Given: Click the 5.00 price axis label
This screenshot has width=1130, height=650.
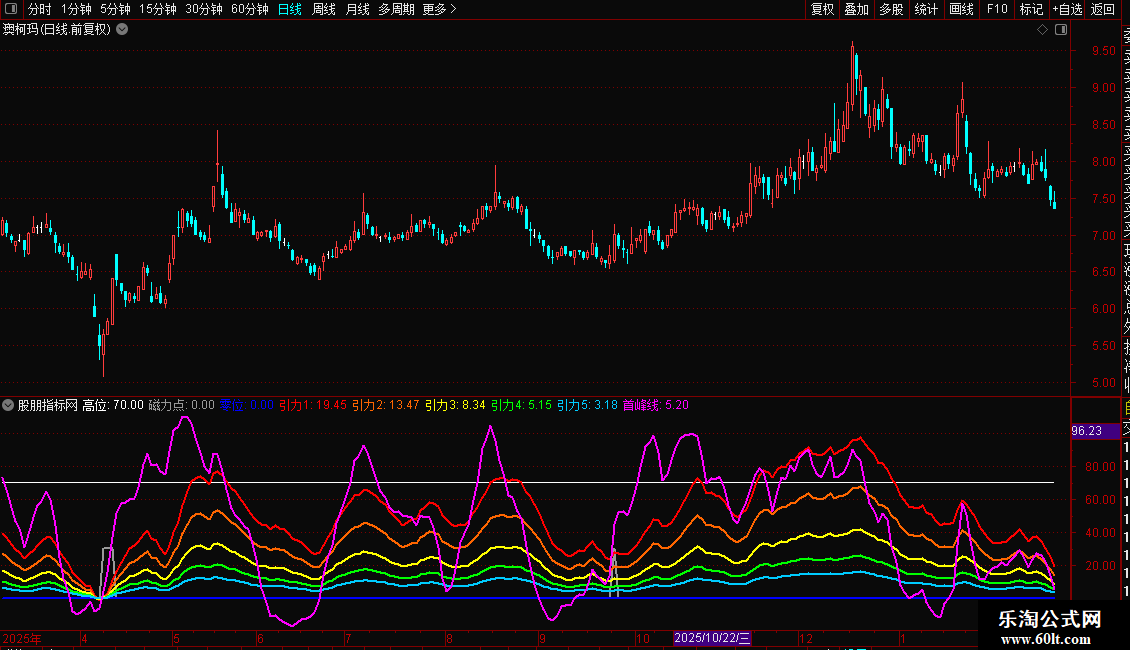Looking at the screenshot, I should coord(1103,383).
